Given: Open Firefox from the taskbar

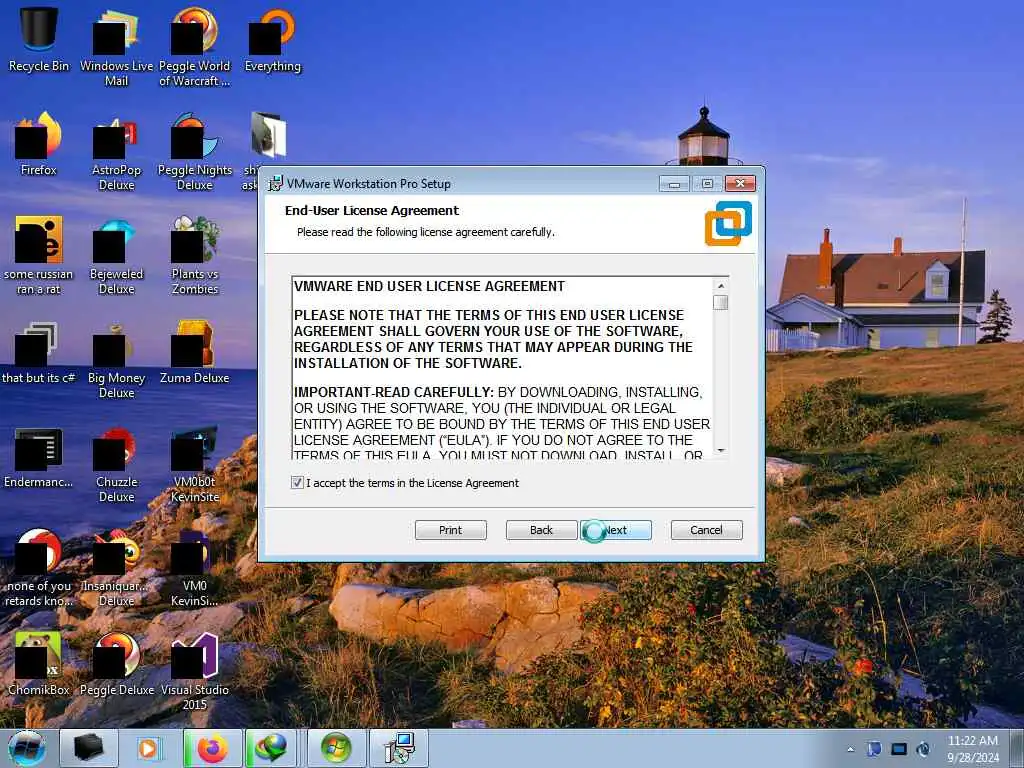Looking at the screenshot, I should pyautogui.click(x=212, y=748).
